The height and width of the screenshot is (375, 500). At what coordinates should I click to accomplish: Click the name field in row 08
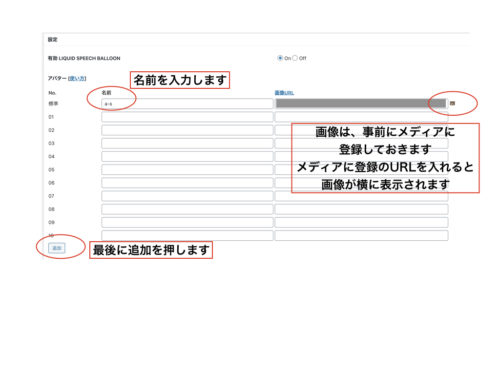coord(187,209)
